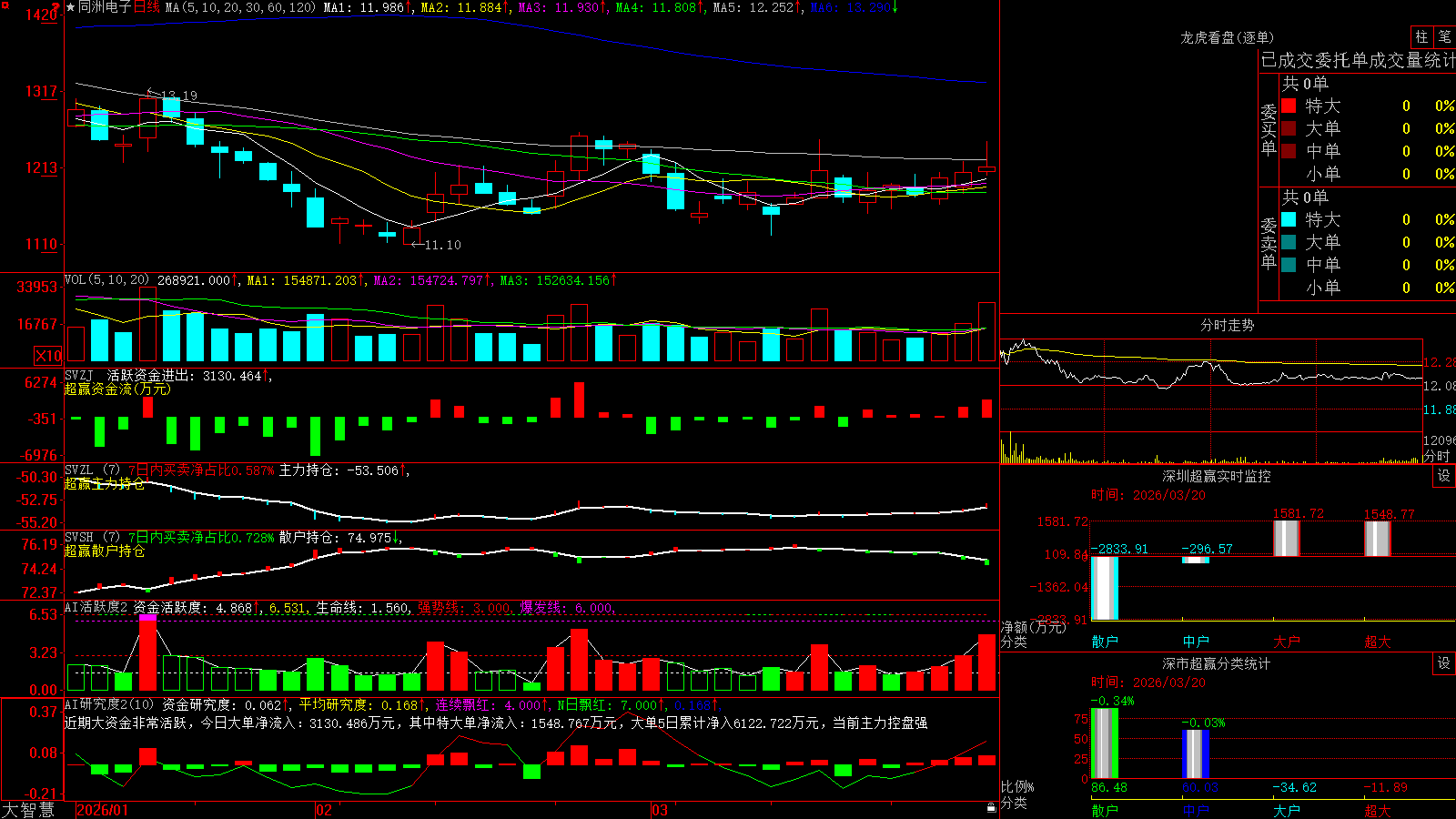Expand the AI活跃度2 indicator settings
Image resolution: width=1456 pixels, height=819 pixels.
[96, 607]
